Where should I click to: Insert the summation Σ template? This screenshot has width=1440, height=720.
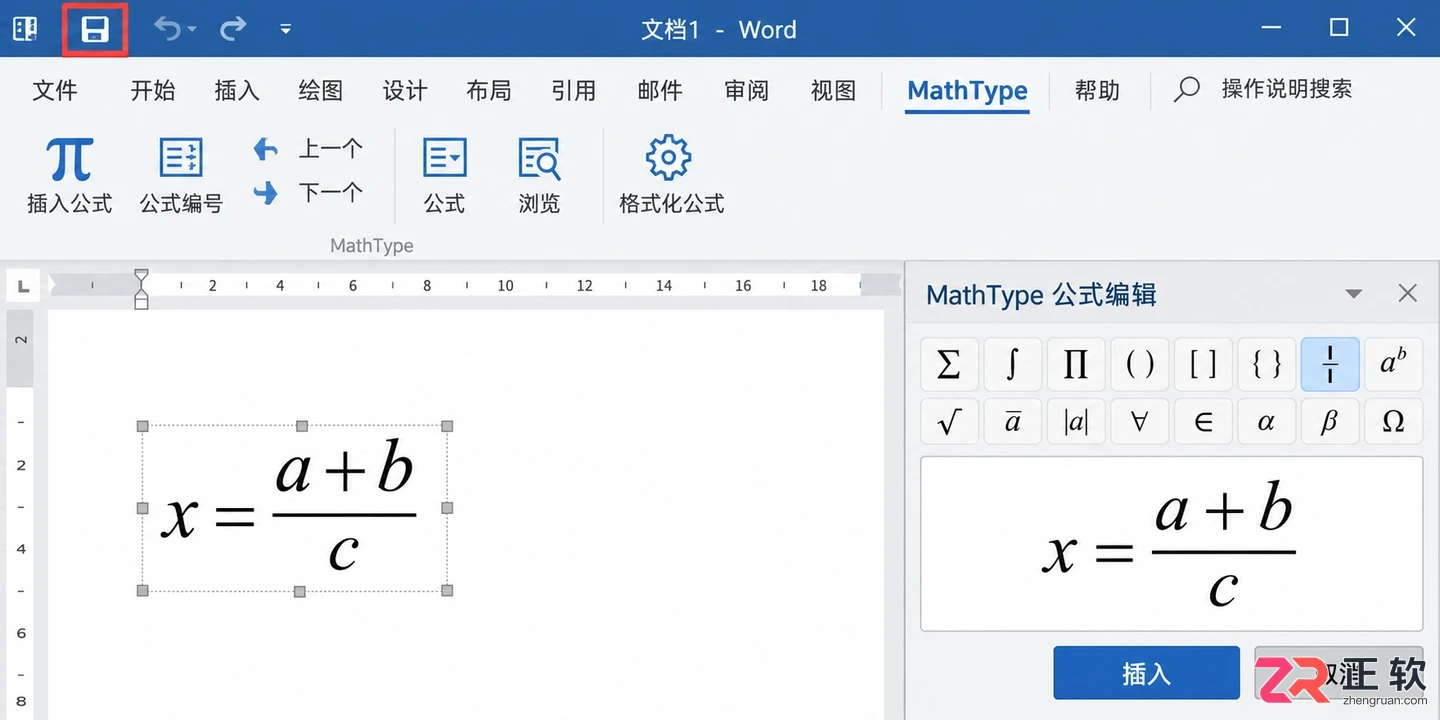point(949,364)
